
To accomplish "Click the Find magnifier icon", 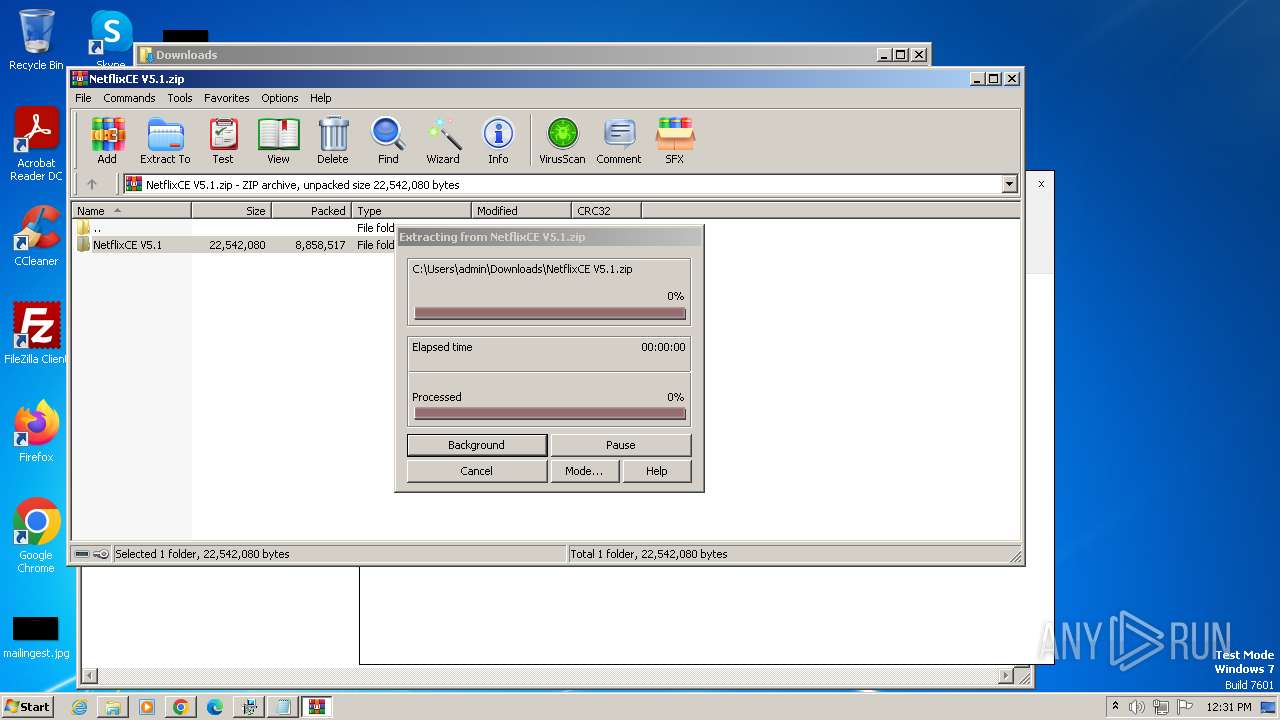I will 388,140.
